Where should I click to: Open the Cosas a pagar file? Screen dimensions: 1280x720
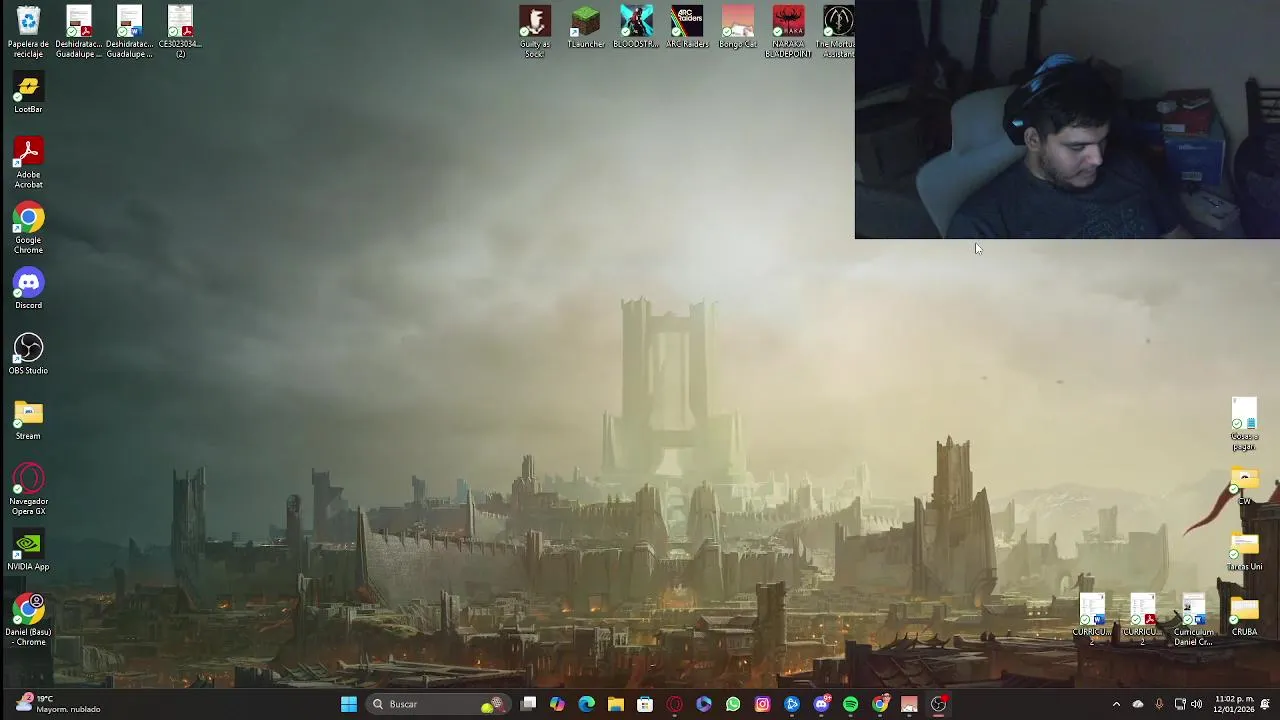click(1244, 424)
